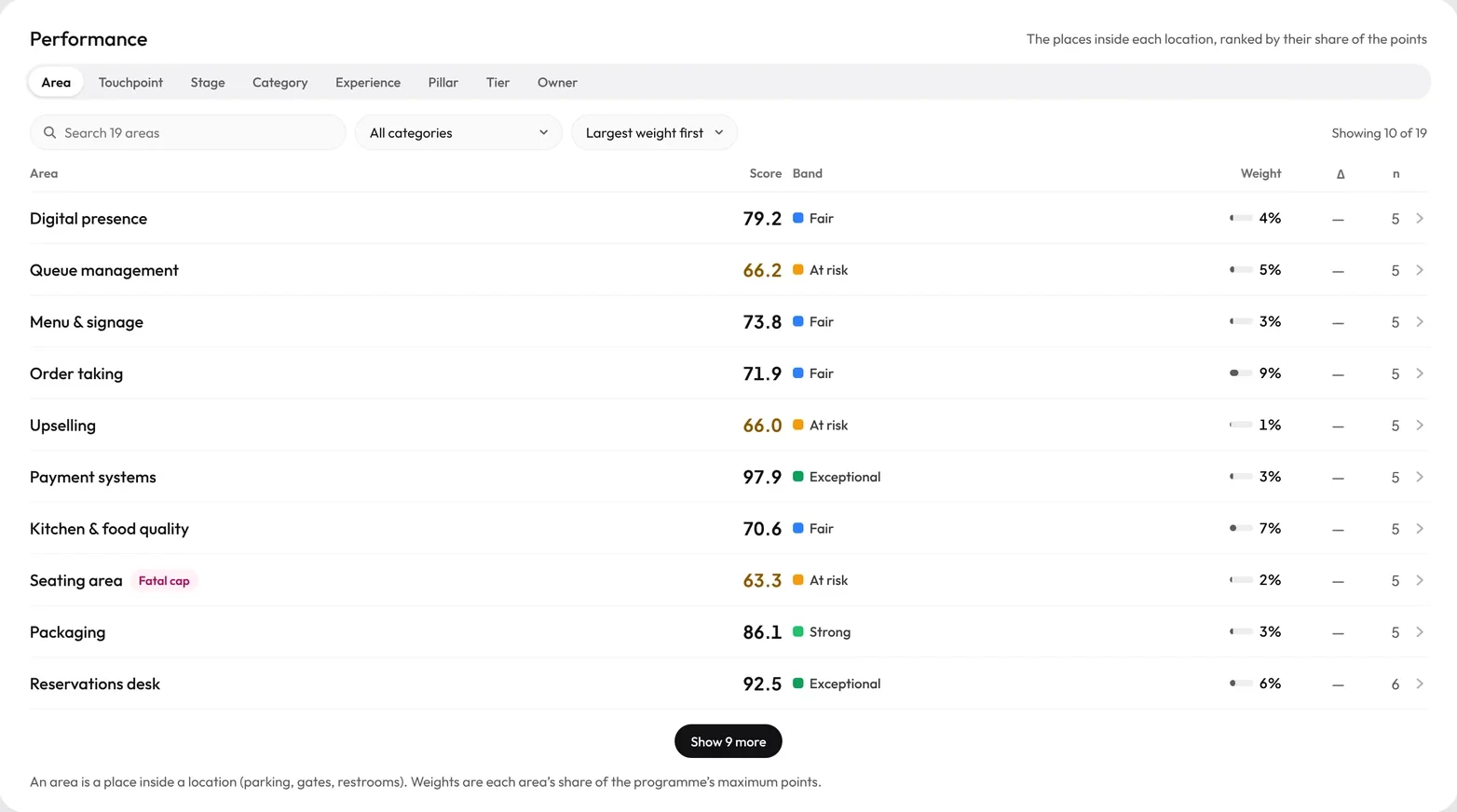The height and width of the screenshot is (812, 1457).
Task: Click the Fatal cap badge on Seating area
Action: coord(164,581)
